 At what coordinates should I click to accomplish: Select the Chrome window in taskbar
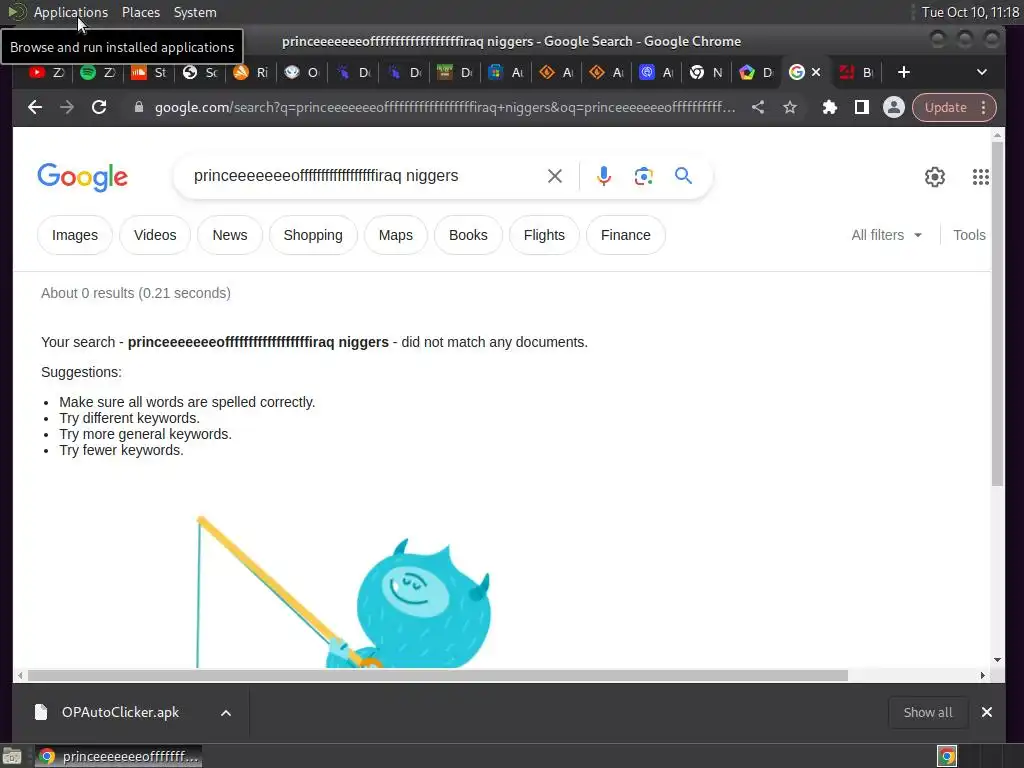(x=118, y=757)
